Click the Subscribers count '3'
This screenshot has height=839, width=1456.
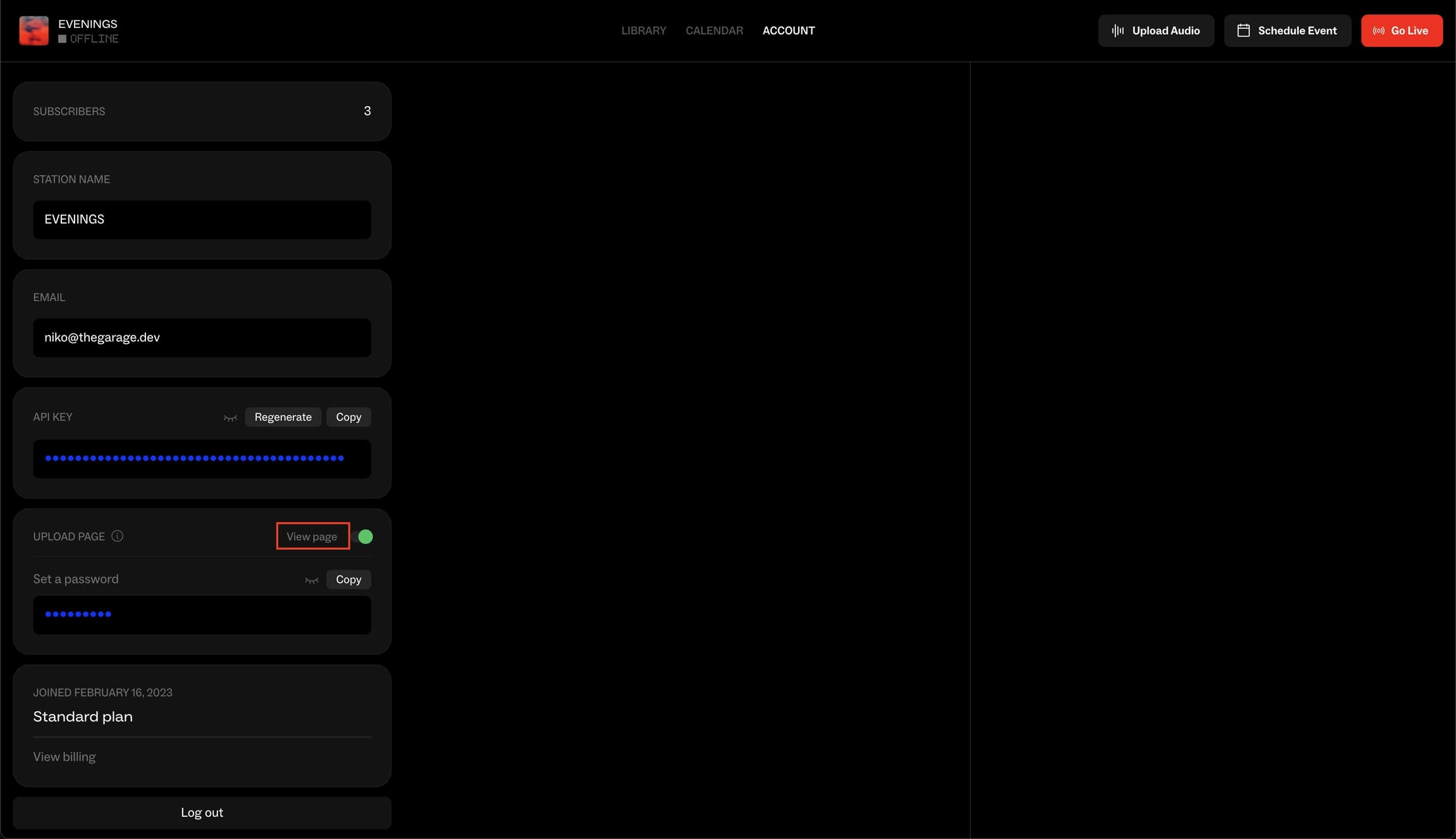pos(367,111)
